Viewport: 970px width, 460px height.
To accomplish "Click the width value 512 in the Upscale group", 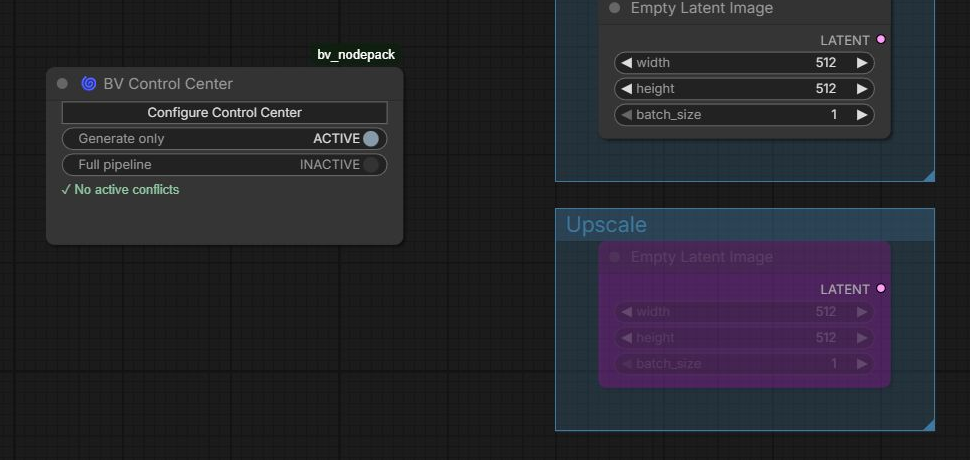I will (826, 312).
